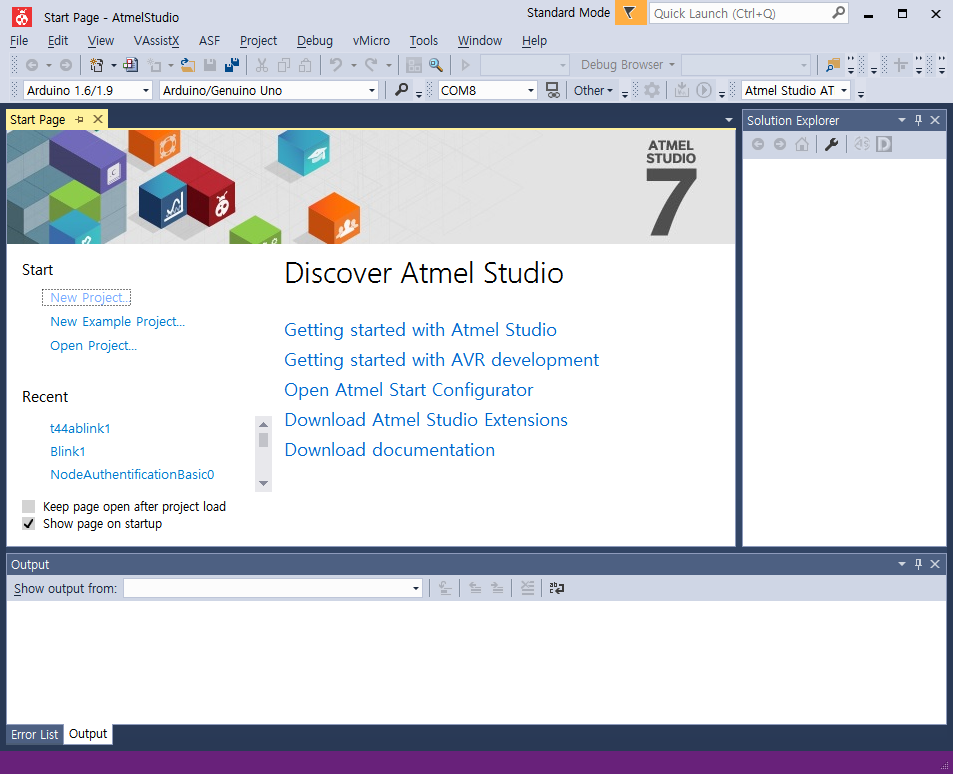The height and width of the screenshot is (774, 953).
Task: Click the Solution Explorer Home icon
Action: [802, 144]
